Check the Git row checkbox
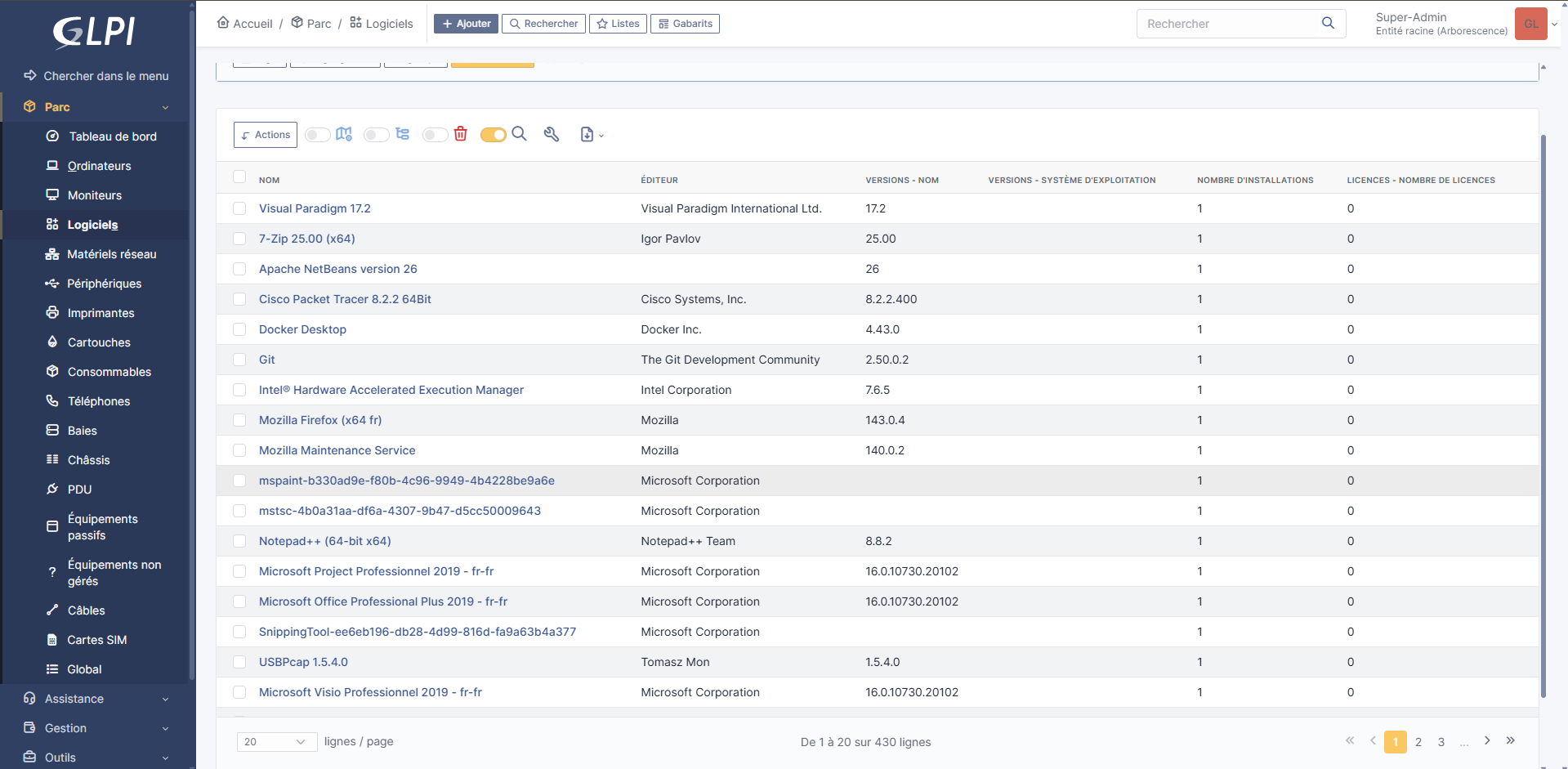 tap(239, 360)
